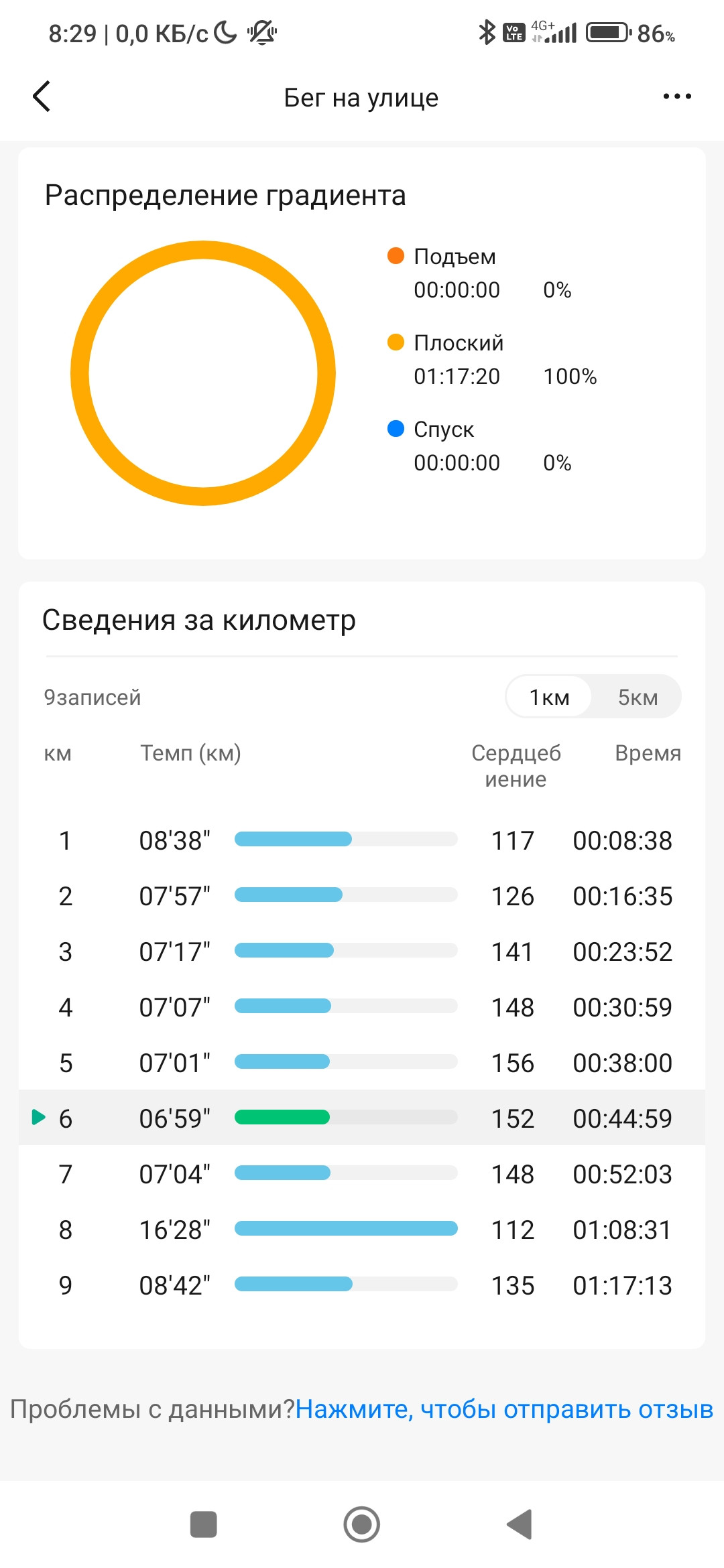Go back using the top-left arrow
The image size is (724, 1568).
pos(42,96)
